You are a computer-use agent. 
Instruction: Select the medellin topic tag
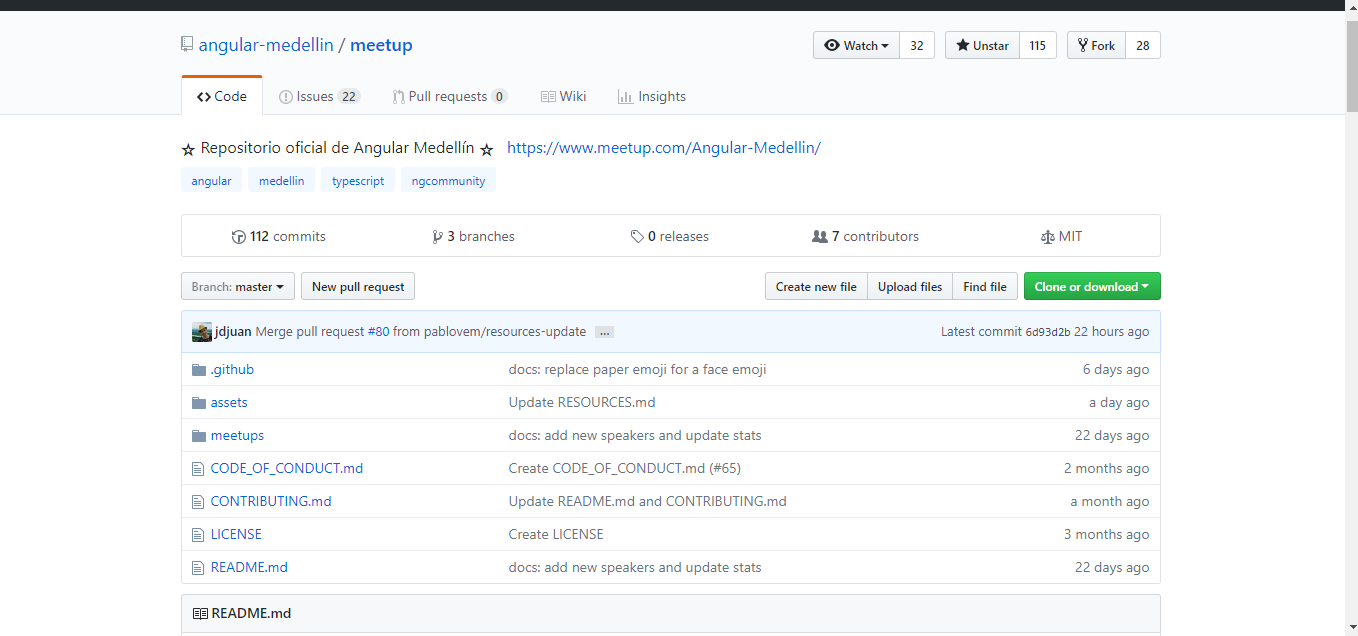coord(282,181)
